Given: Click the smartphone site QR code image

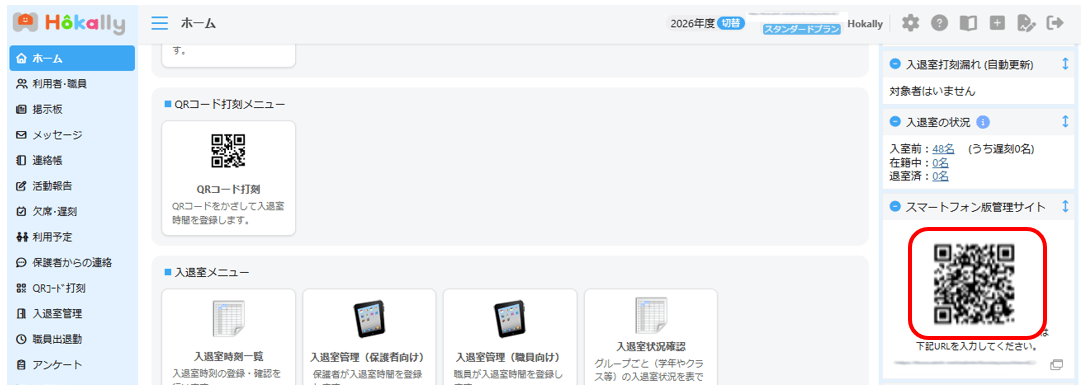Looking at the screenshot, I should [974, 284].
